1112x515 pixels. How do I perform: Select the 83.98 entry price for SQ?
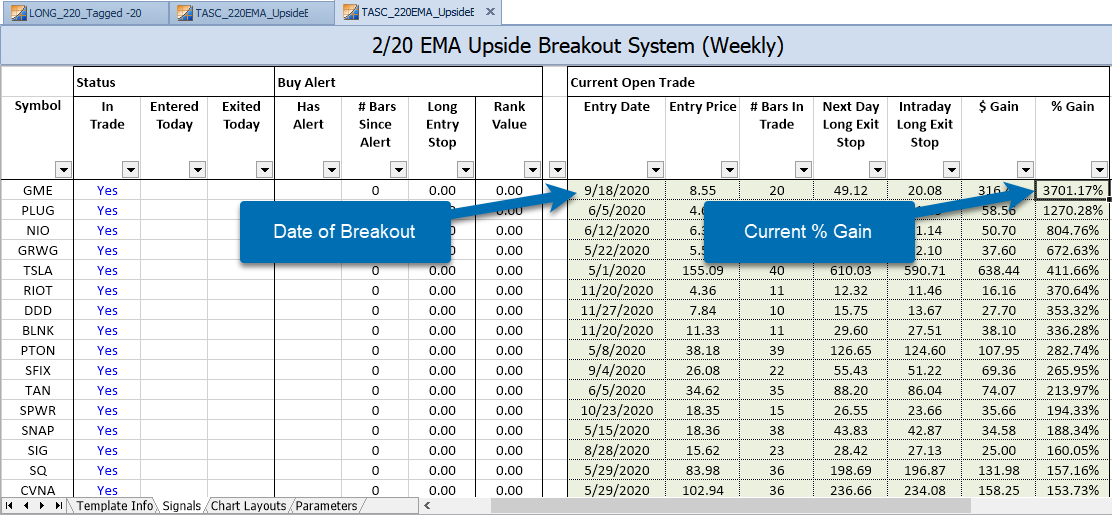pos(702,470)
